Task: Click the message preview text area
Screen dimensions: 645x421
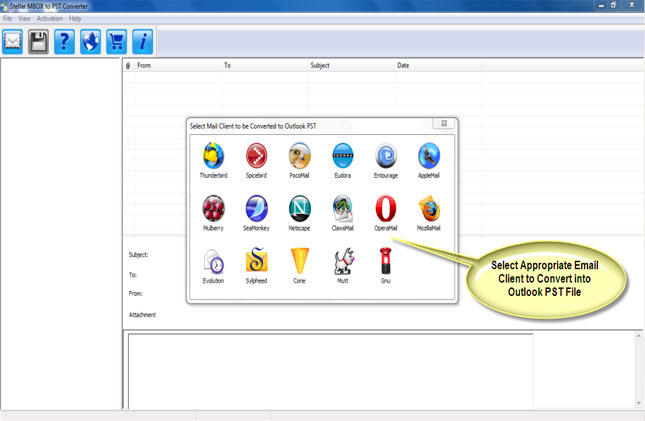Action: (x=331, y=371)
